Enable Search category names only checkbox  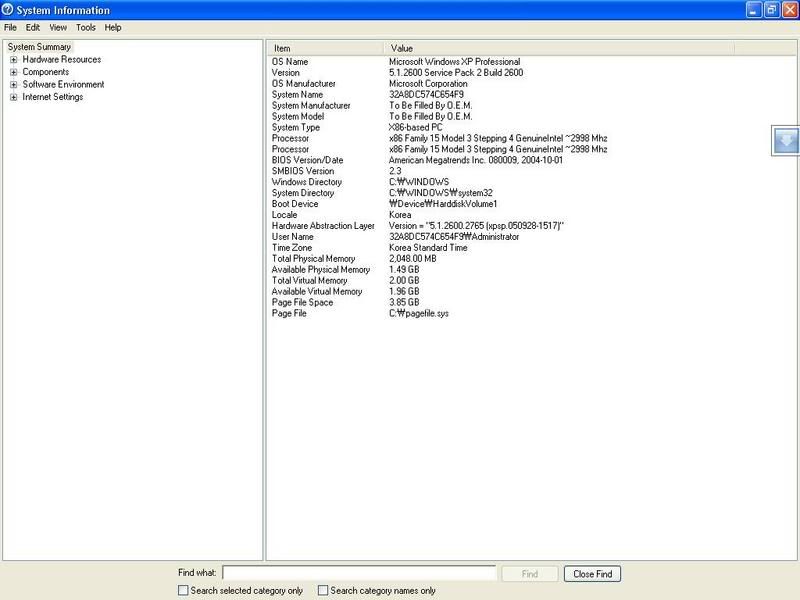(323, 591)
